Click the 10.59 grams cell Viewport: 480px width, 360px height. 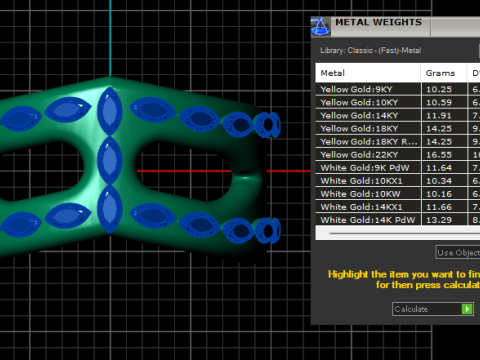coord(444,102)
